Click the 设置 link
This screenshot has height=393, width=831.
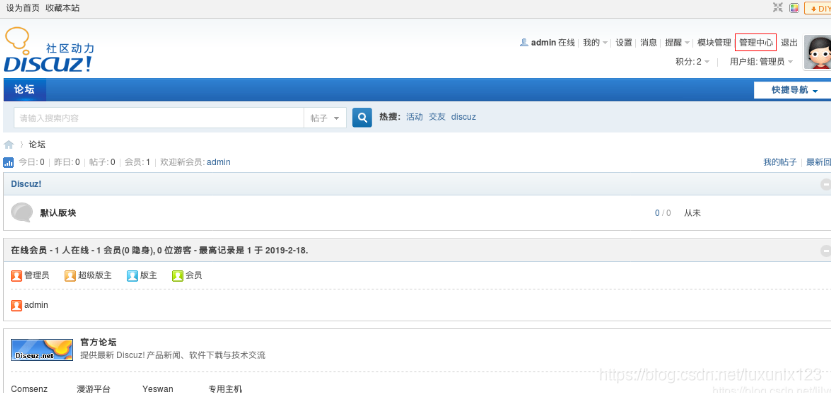(x=624, y=42)
